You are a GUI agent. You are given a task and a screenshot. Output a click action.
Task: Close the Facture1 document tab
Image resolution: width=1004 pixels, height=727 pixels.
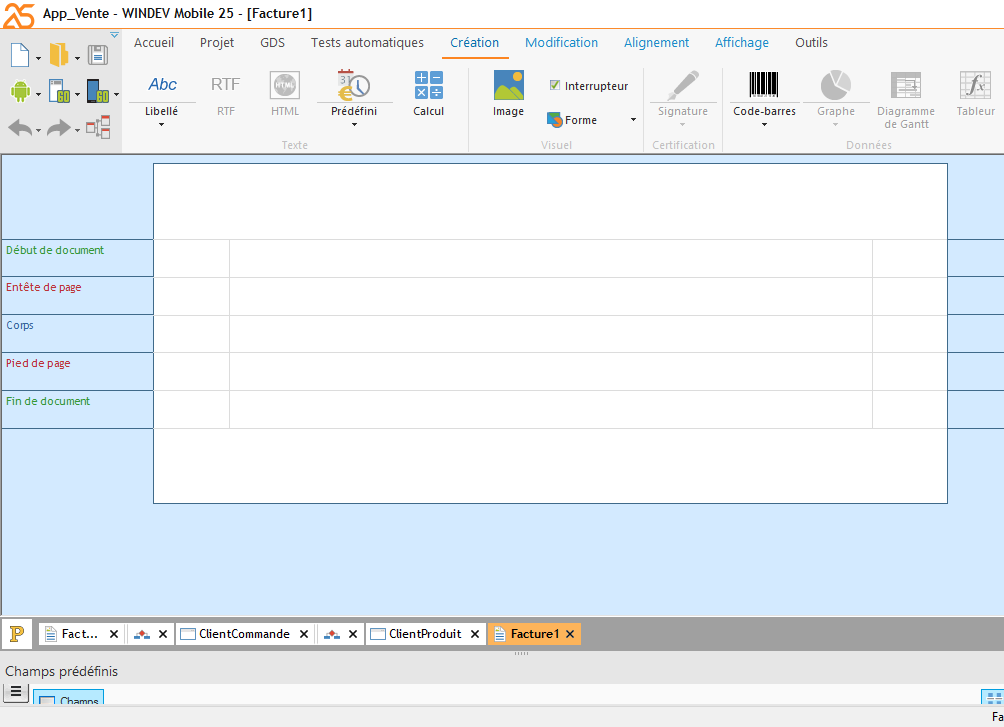pyautogui.click(x=570, y=634)
